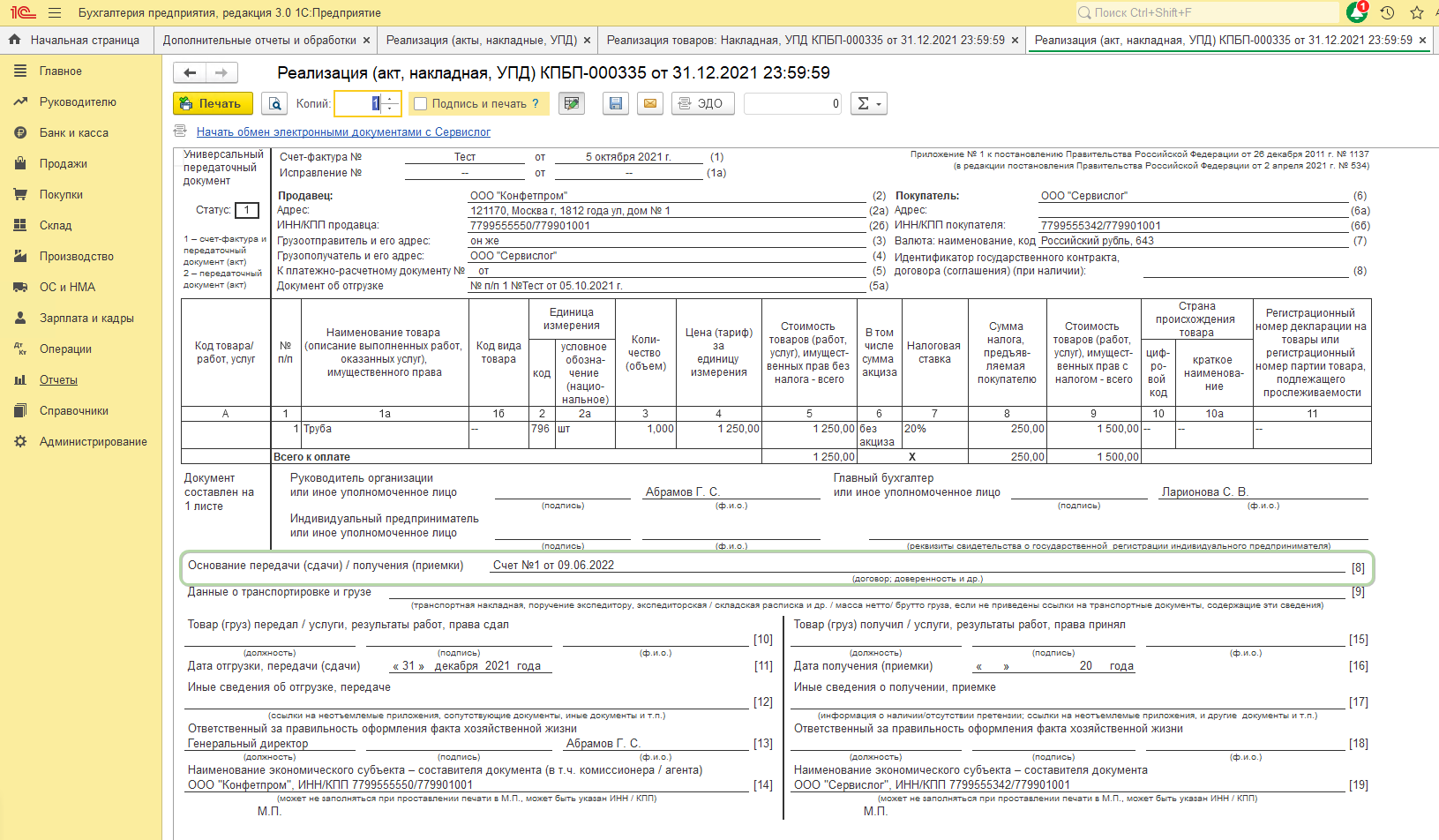Switch to Дополнительные отчеты и обработки tab

pos(259,41)
